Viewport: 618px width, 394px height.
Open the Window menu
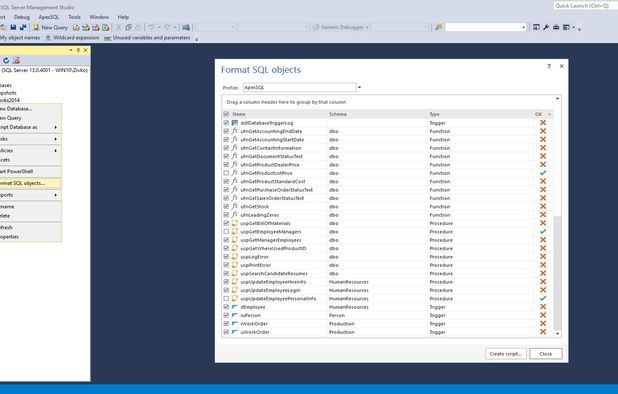click(x=99, y=17)
